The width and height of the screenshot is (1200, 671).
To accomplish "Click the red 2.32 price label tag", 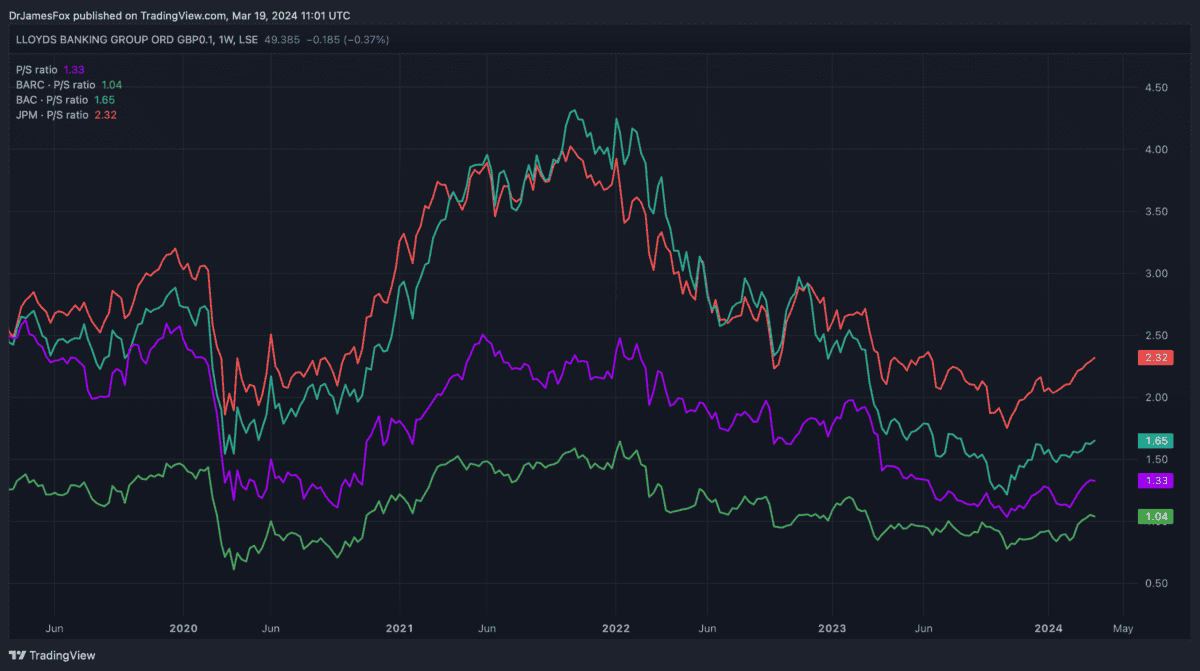I will point(1155,357).
